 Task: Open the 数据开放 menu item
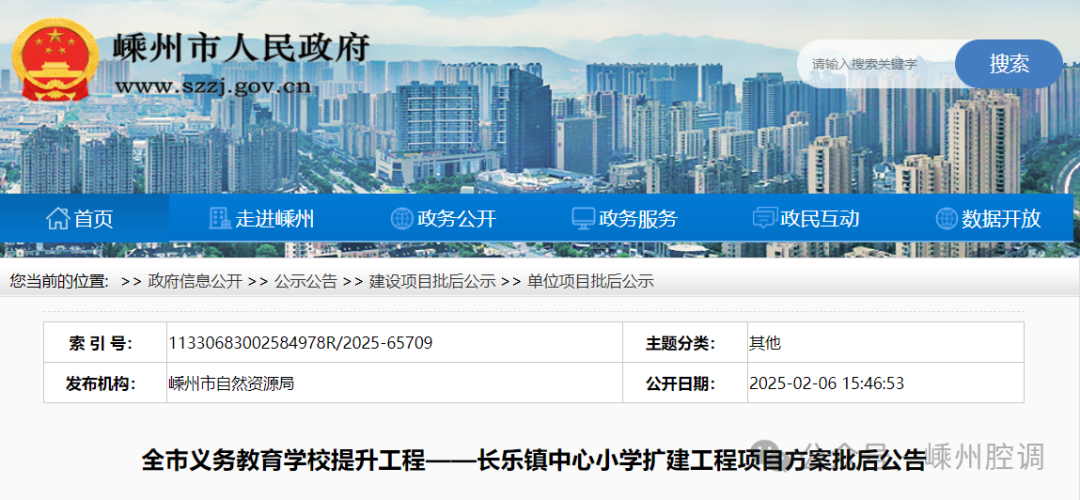[x=1001, y=218]
